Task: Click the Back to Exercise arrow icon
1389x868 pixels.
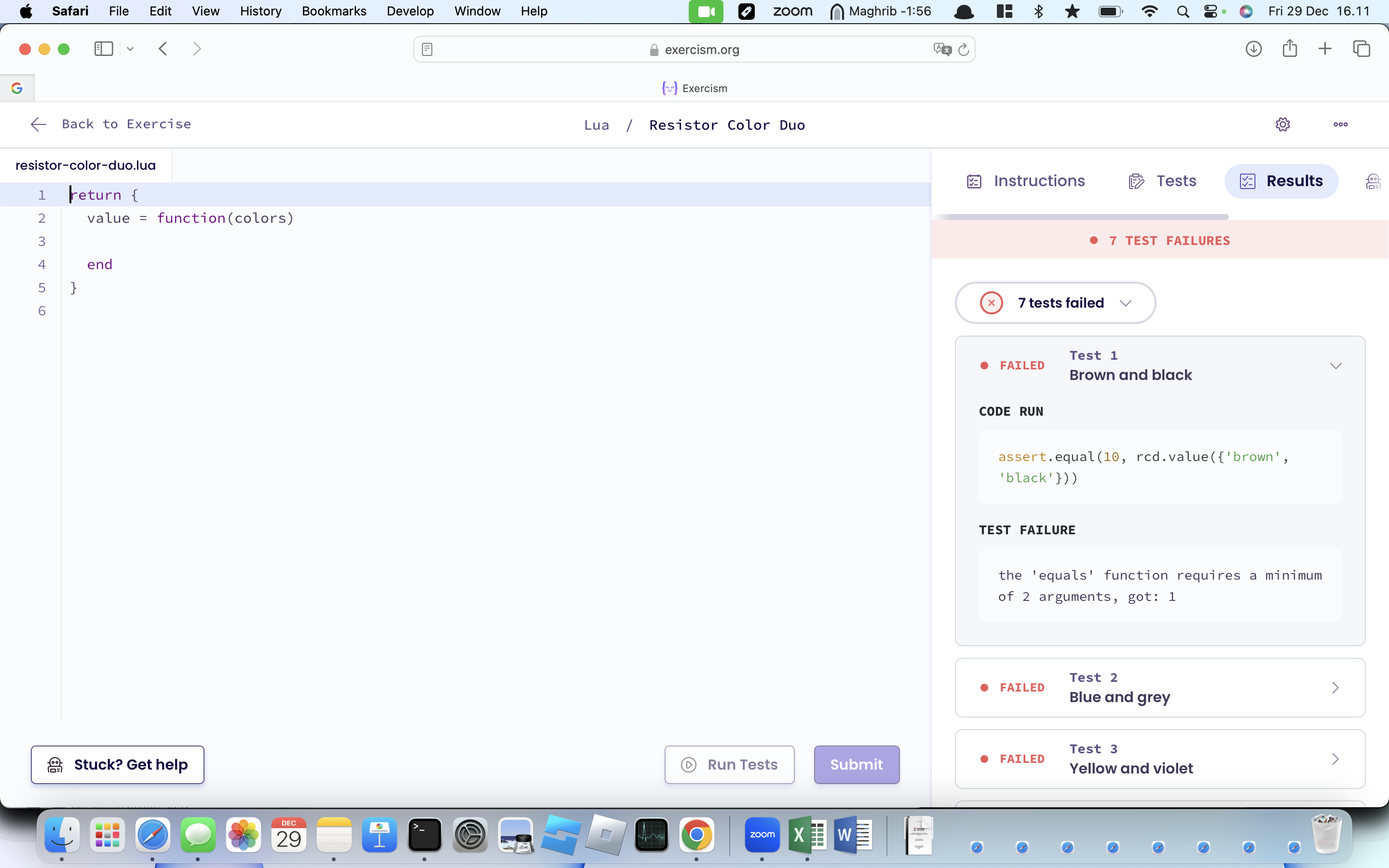Action: [39, 124]
